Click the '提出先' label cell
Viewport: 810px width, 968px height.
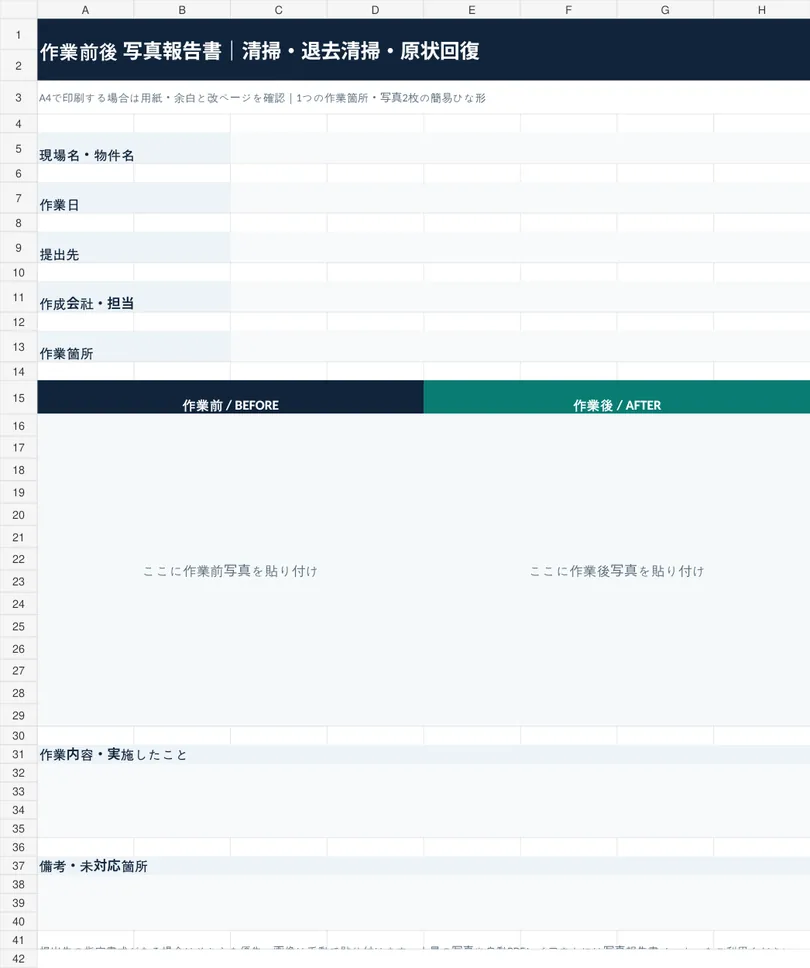[x=134, y=248]
